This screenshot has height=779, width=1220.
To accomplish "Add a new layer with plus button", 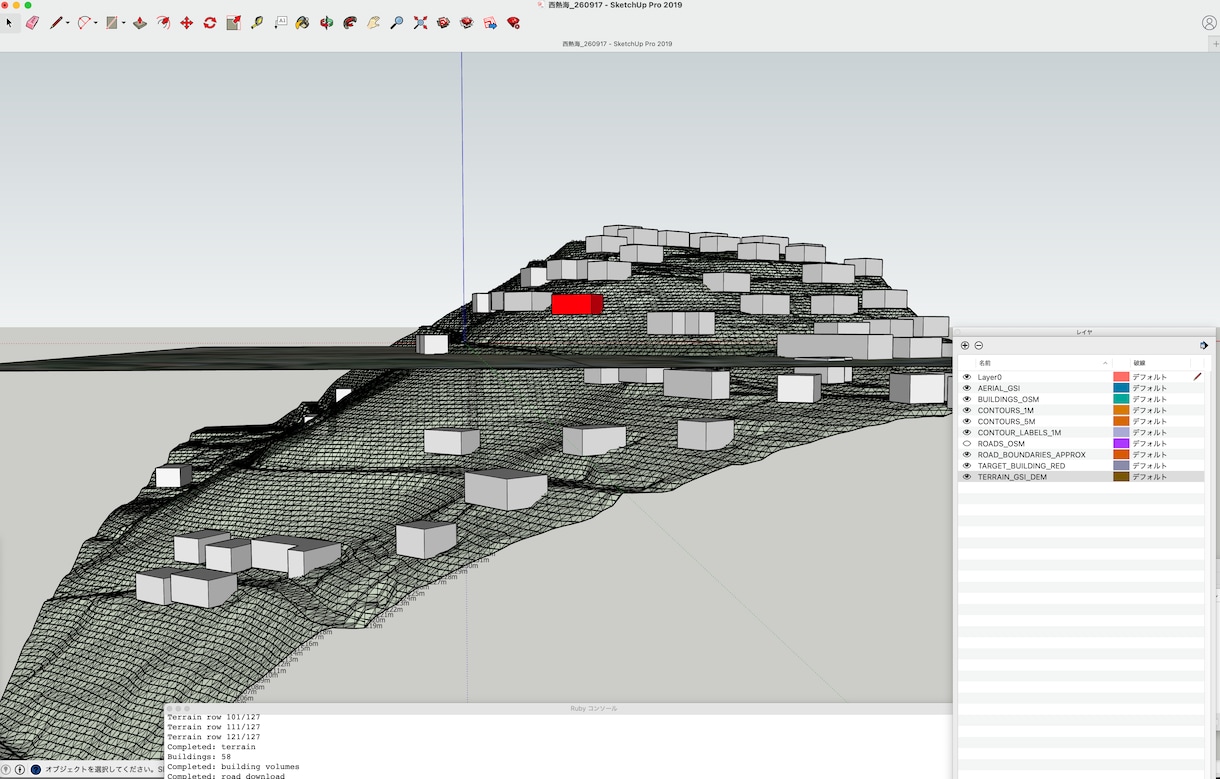I will click(x=965, y=345).
